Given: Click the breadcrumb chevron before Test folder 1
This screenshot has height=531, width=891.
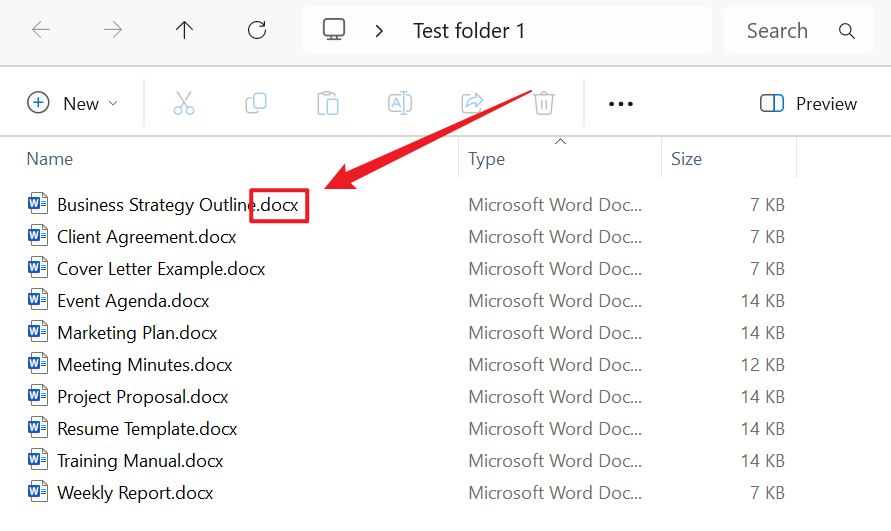Looking at the screenshot, I should 379,30.
